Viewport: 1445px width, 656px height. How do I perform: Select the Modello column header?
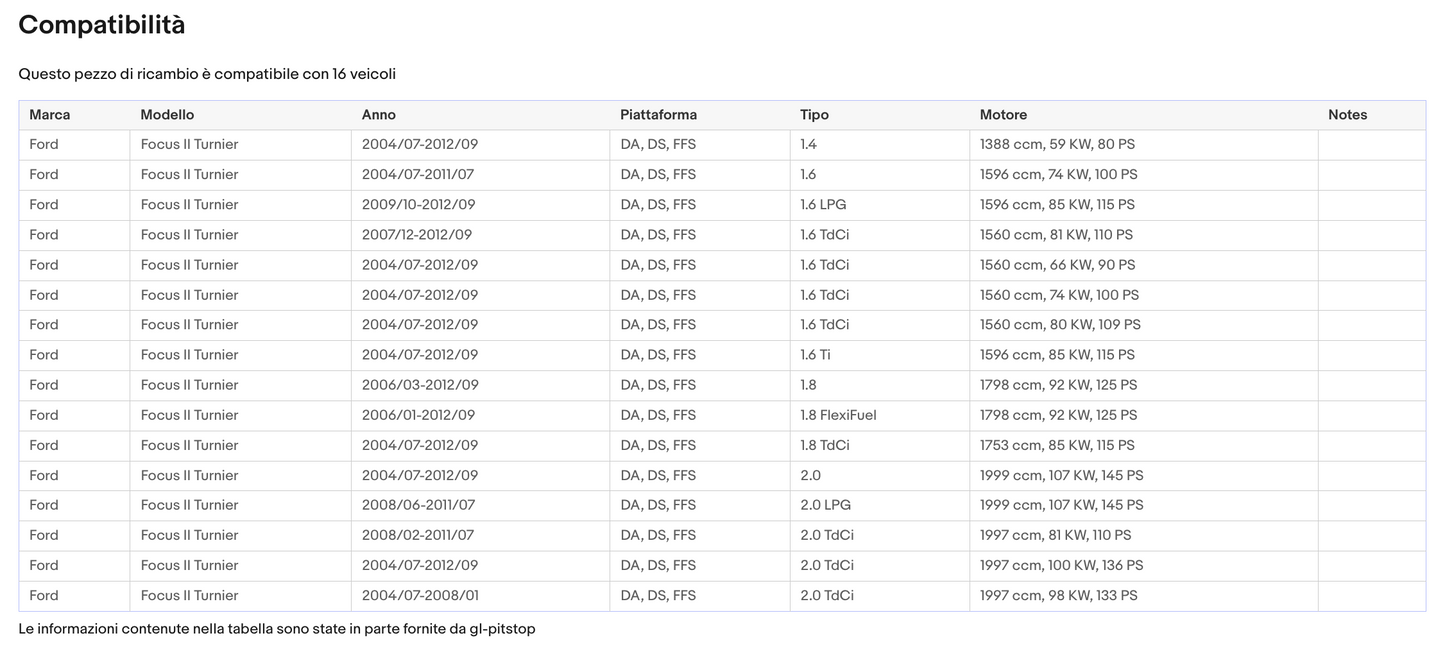(167, 115)
